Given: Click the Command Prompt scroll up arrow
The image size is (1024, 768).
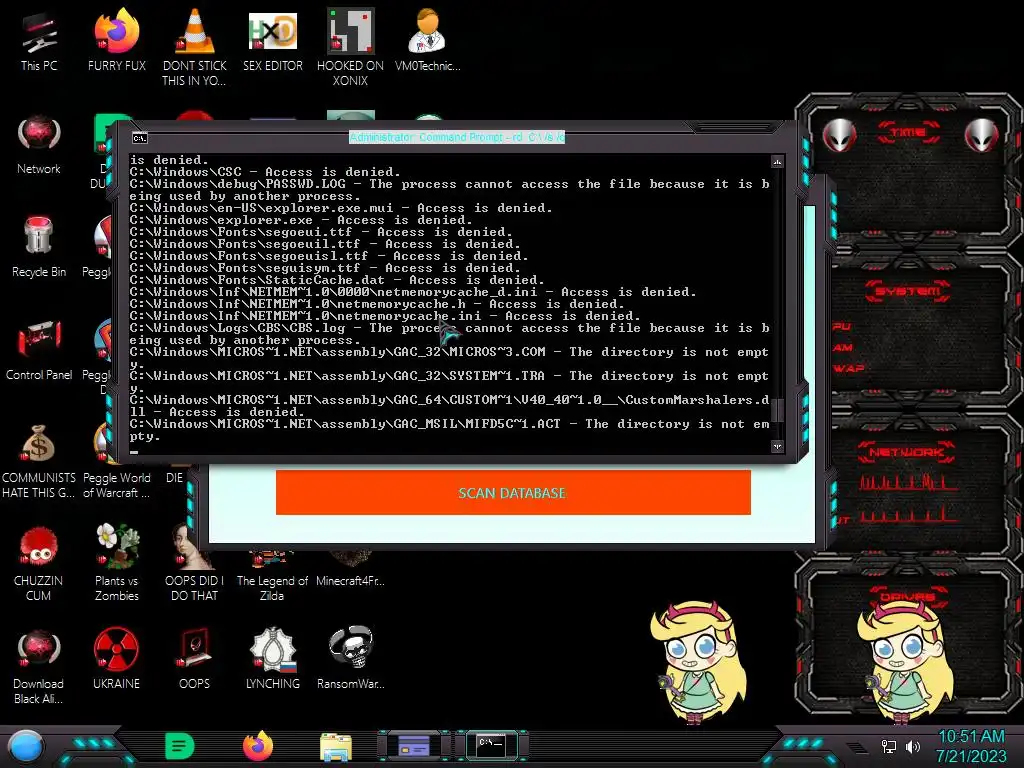Looking at the screenshot, I should (x=777, y=161).
